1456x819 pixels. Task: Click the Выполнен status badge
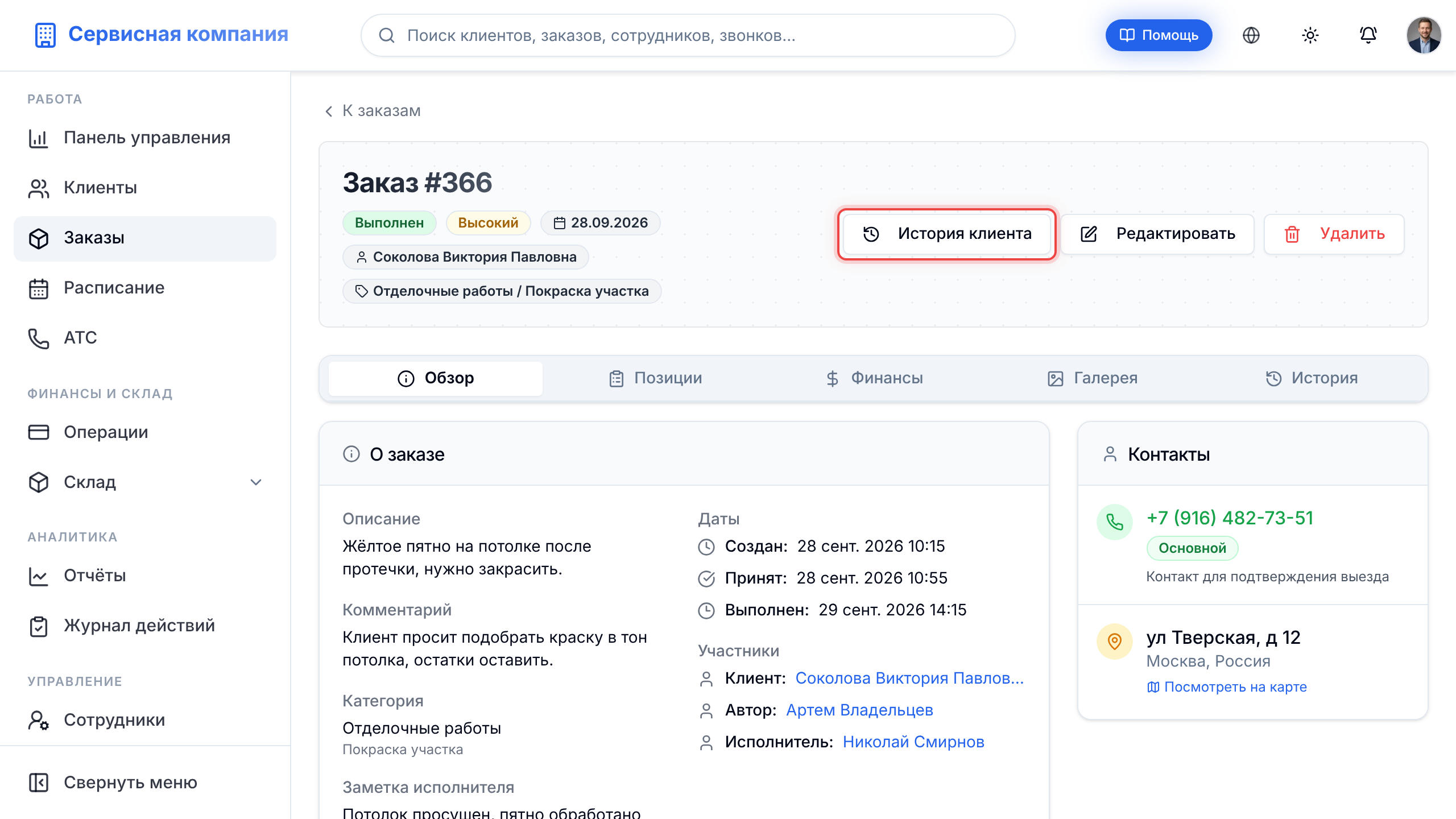pyautogui.click(x=390, y=223)
